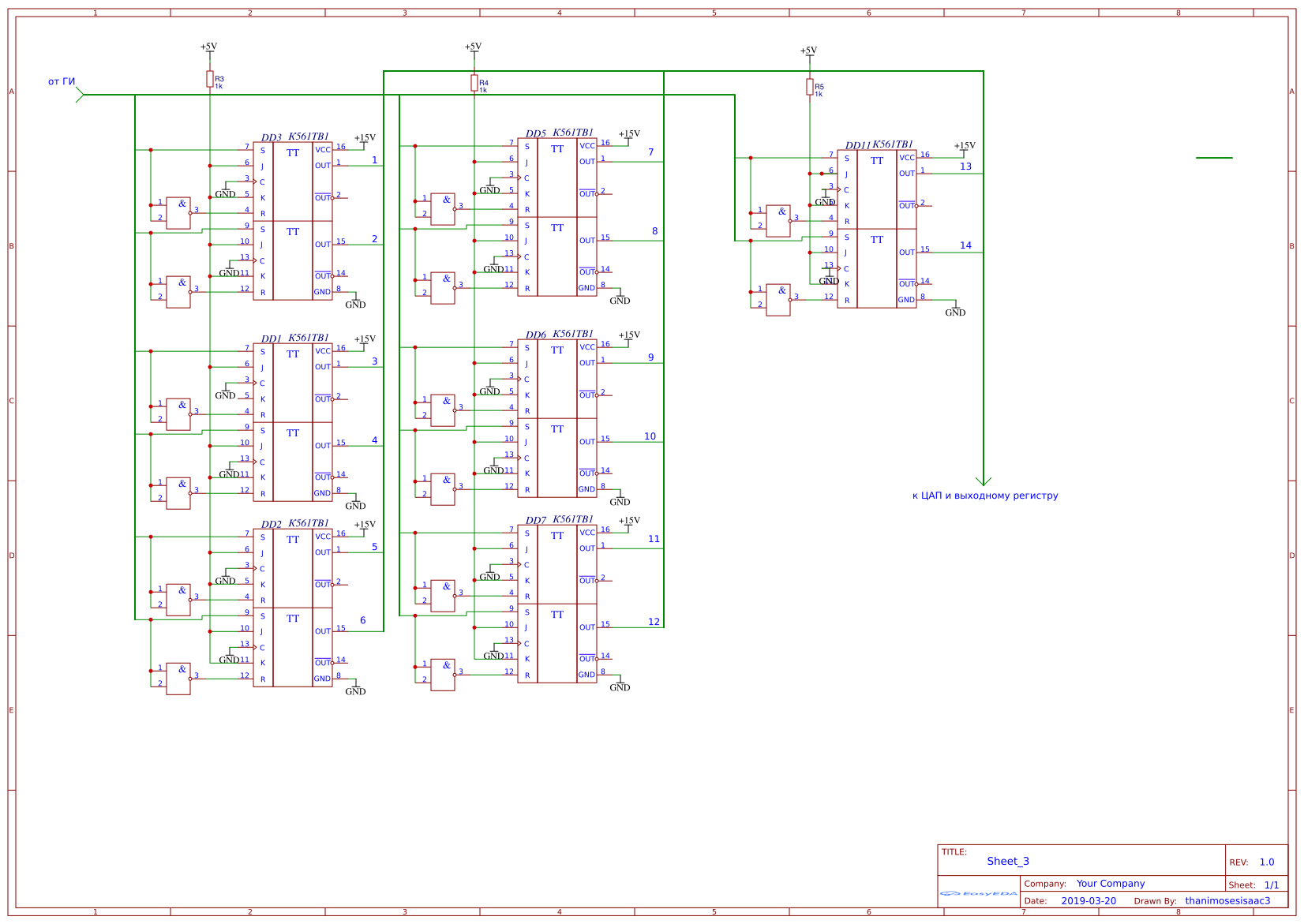Screen dimensions: 1304x924
Task: Select the DD6 K561TB1 flip-flop symbol
Action: click(x=558, y=418)
